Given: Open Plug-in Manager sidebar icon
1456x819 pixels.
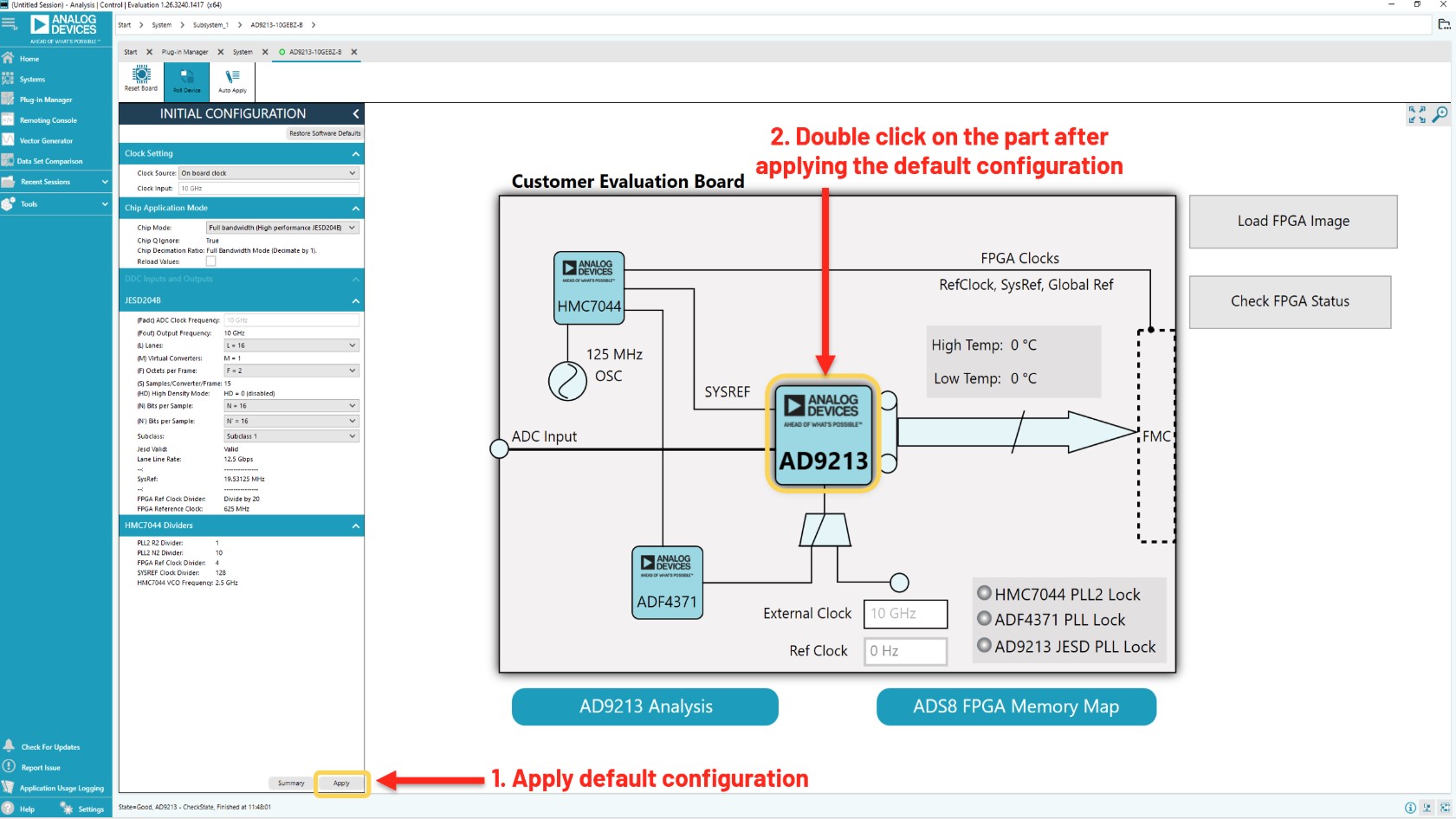Looking at the screenshot, I should coord(8,99).
